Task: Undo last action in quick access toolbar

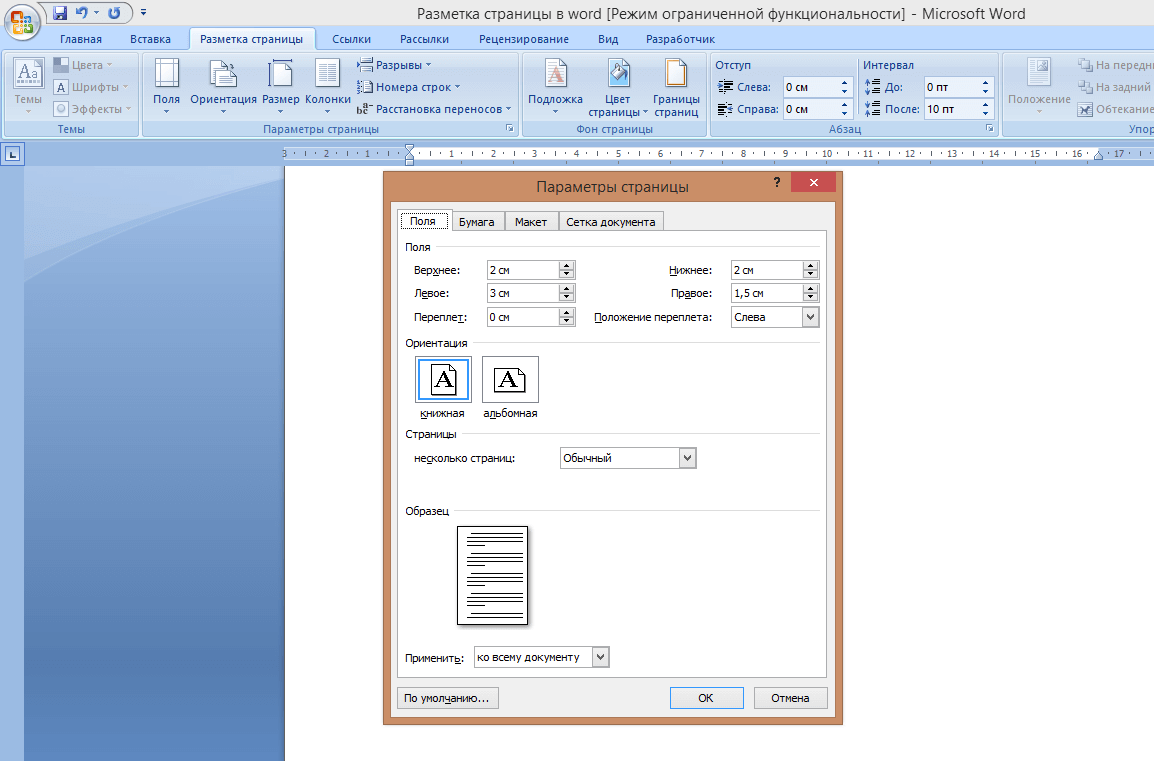Action: click(82, 13)
